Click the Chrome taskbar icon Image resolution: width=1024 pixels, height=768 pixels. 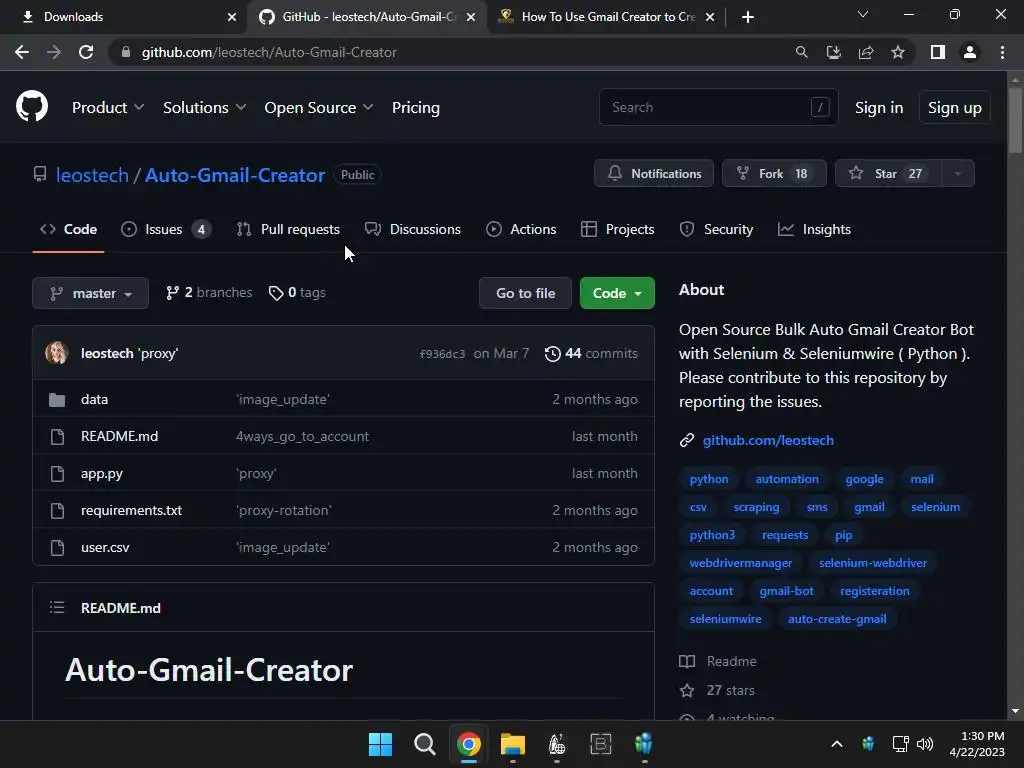[469, 744]
